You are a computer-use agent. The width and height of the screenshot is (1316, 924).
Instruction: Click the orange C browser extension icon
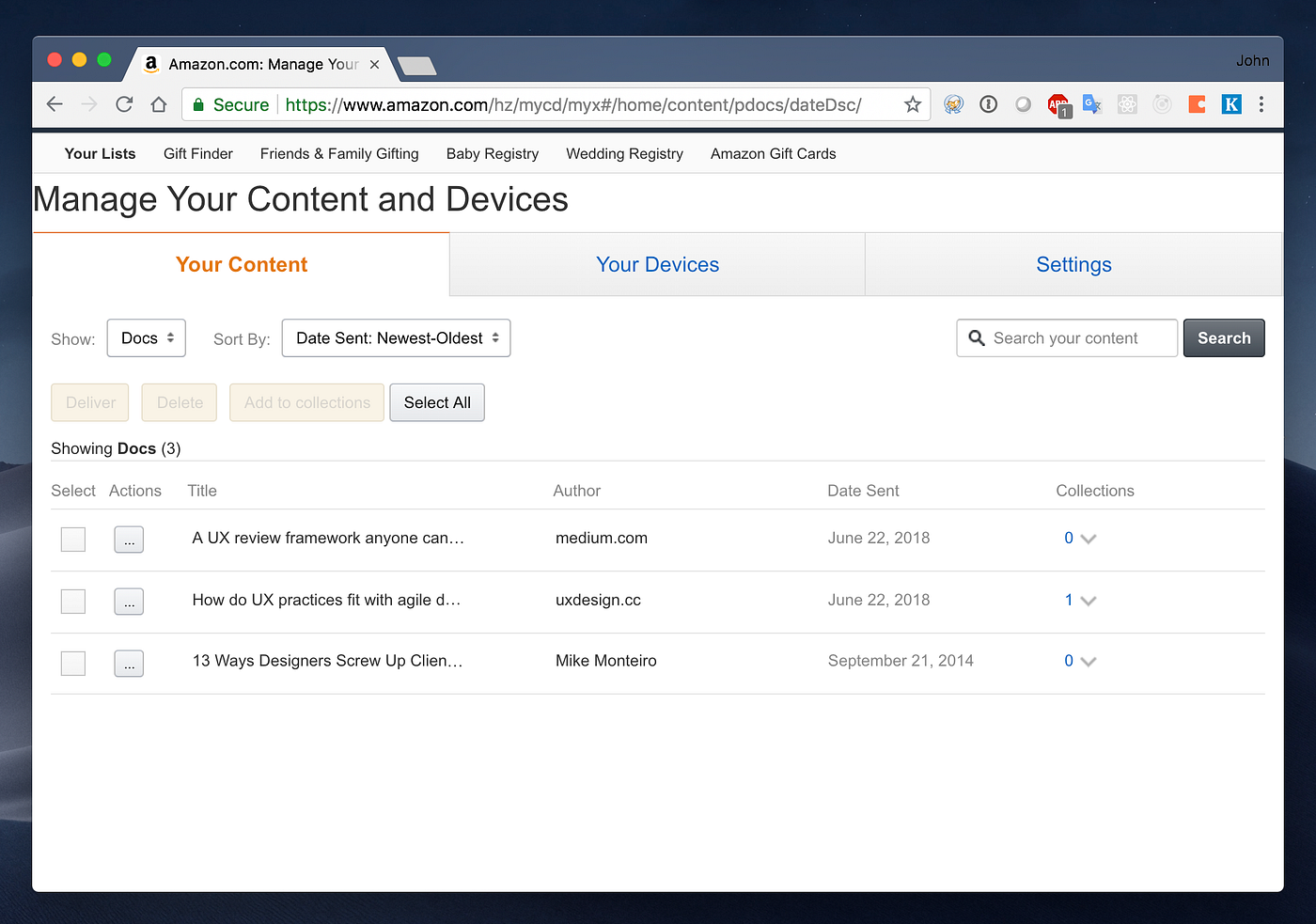coord(1196,103)
